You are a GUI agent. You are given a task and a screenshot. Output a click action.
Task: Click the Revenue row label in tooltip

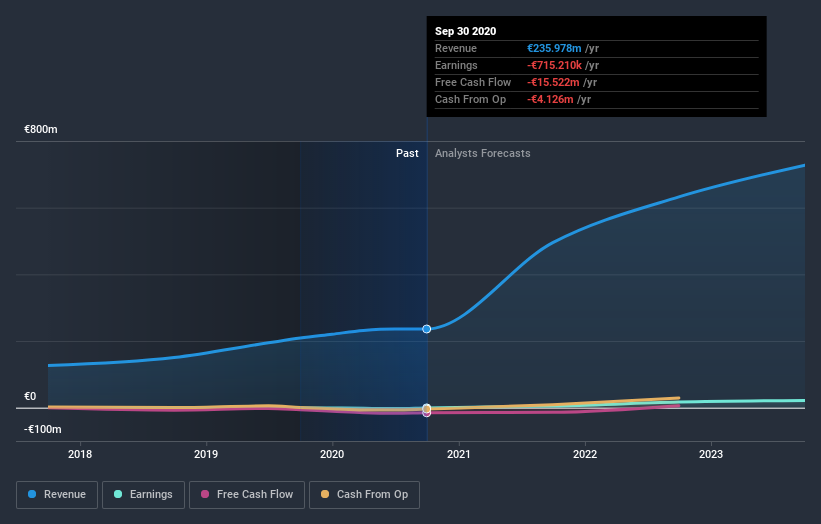pos(456,48)
